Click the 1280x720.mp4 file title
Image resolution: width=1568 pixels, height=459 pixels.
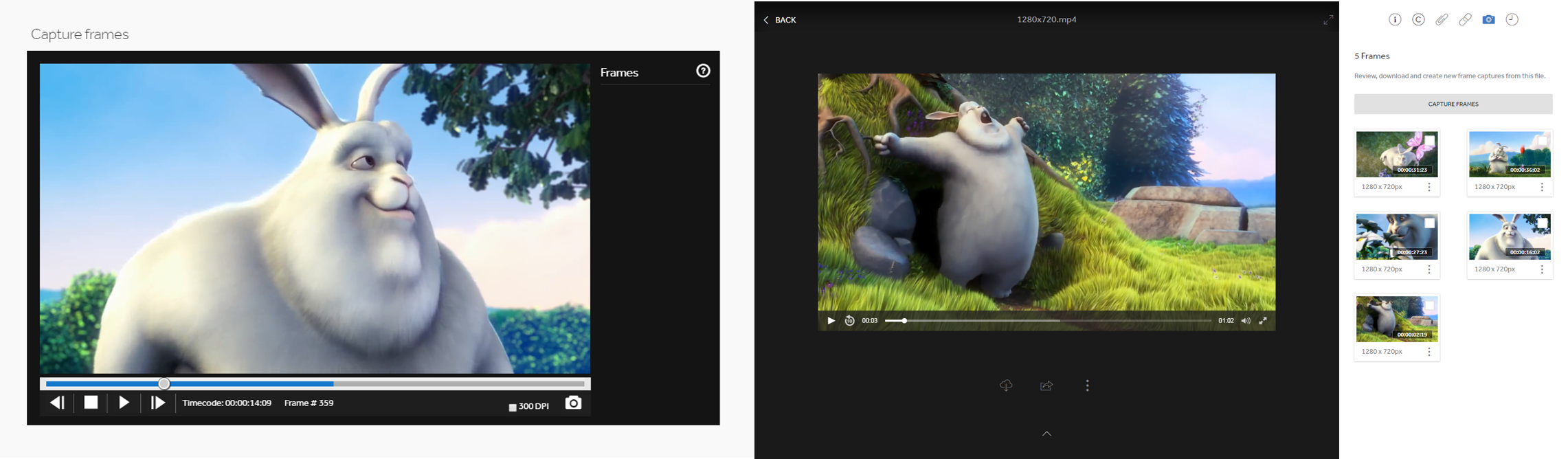click(x=1046, y=19)
